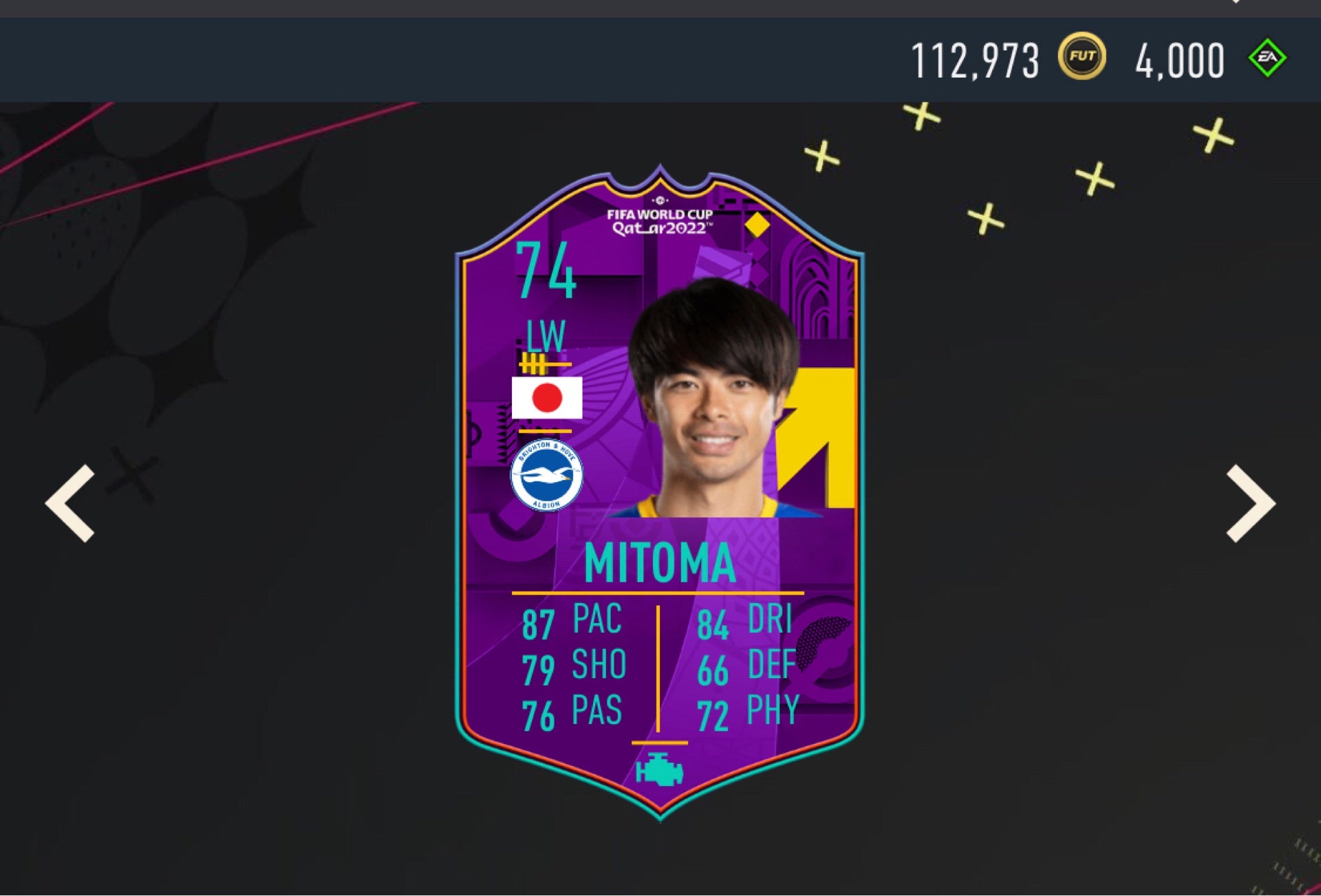Click the engine chemistry style icon

coord(659,770)
